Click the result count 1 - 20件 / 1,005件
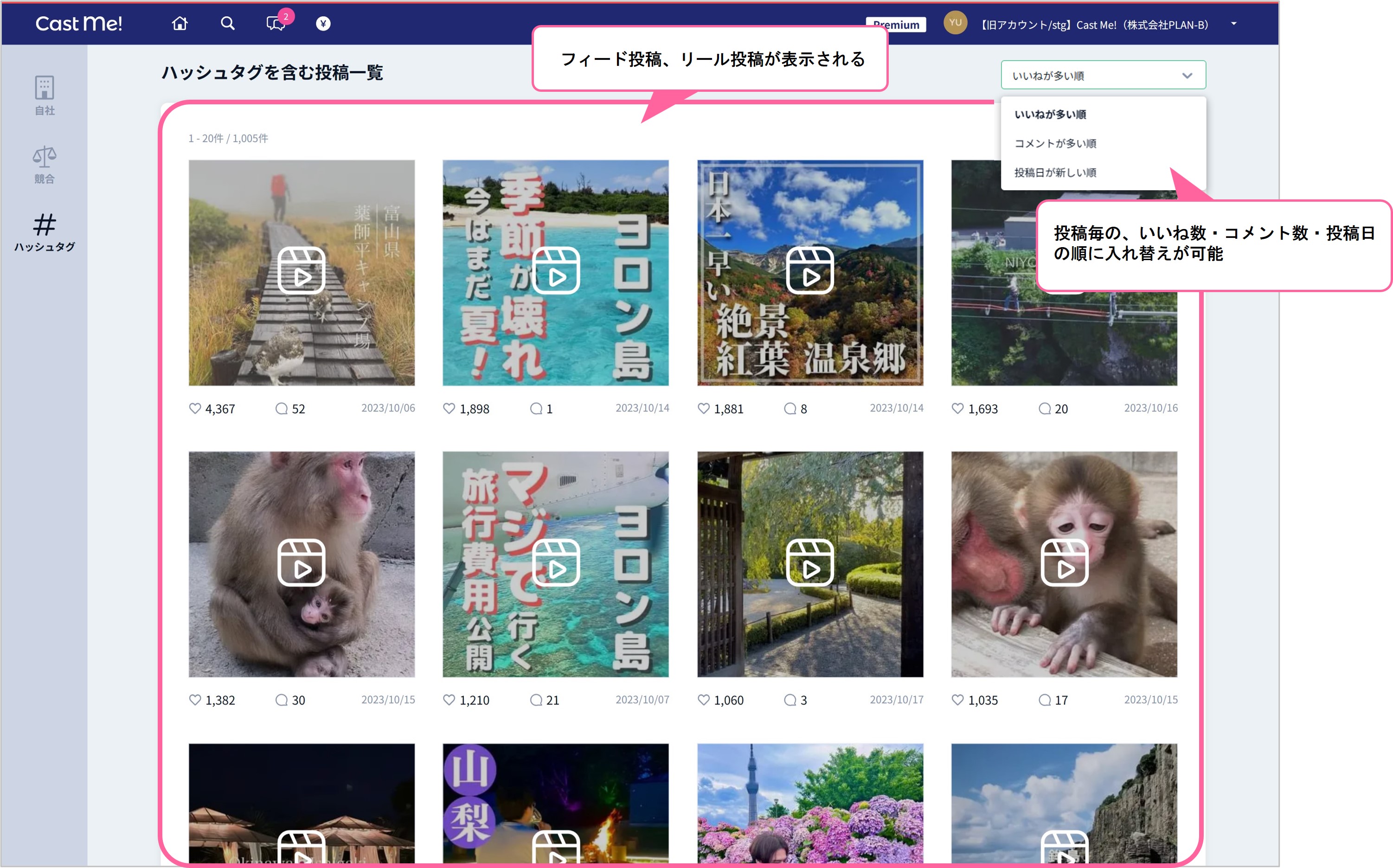Screen dimensions: 1393x868 228,138
